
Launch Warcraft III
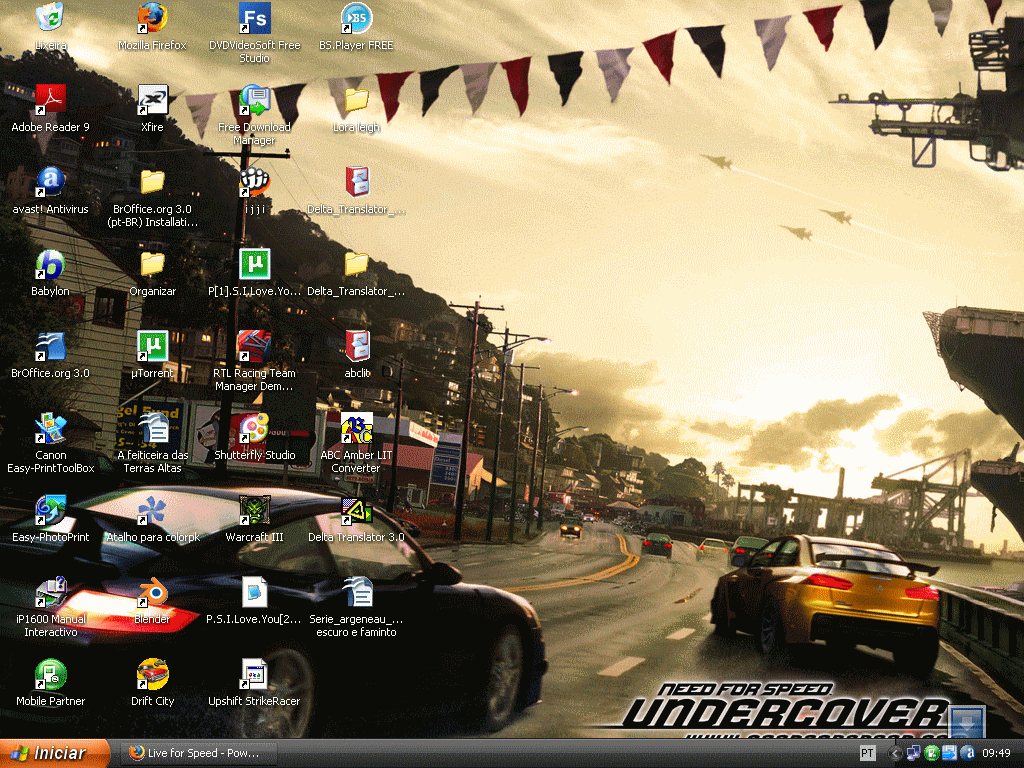pyautogui.click(x=254, y=509)
